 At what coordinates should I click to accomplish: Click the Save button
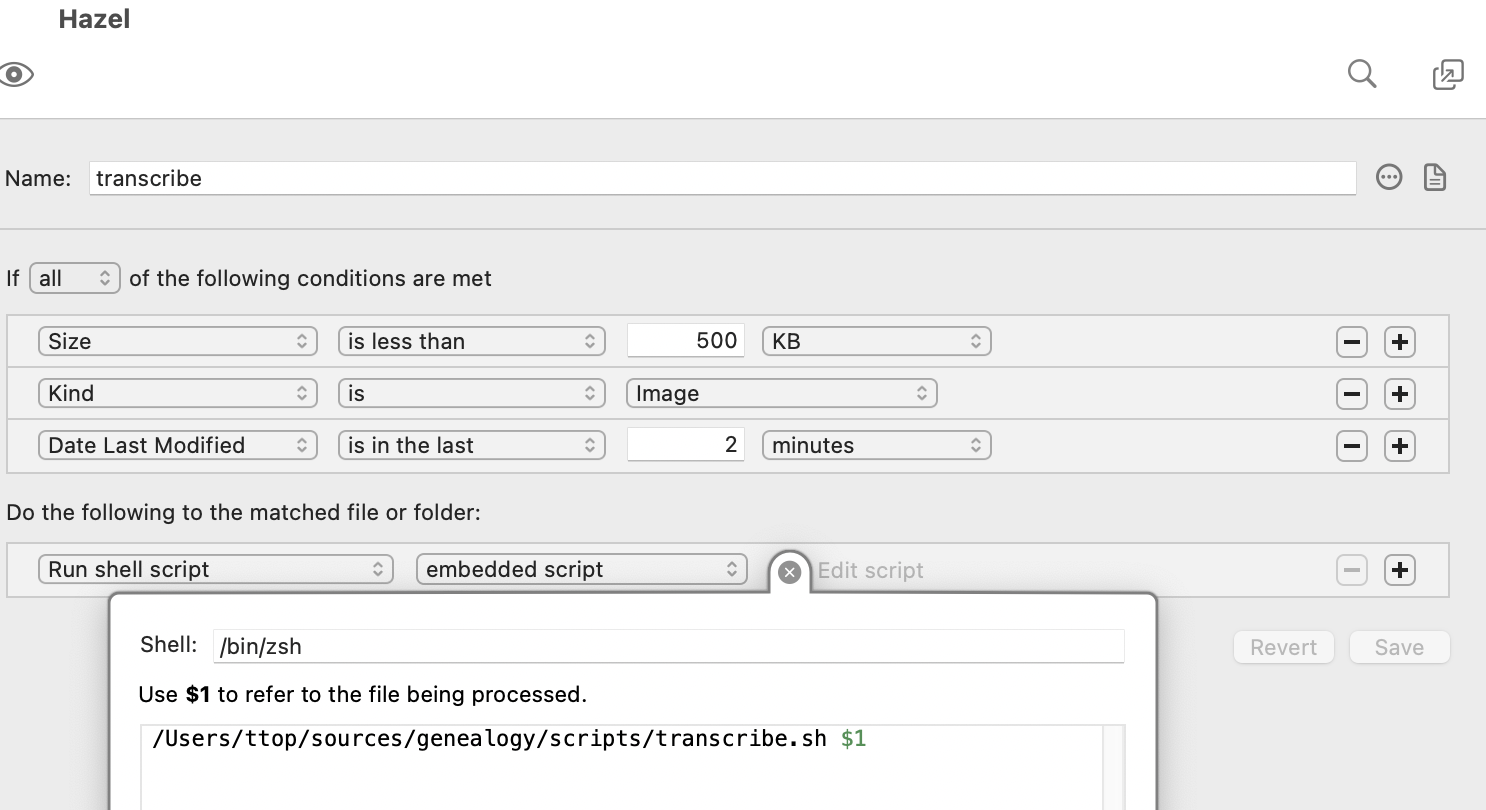pyautogui.click(x=1399, y=647)
